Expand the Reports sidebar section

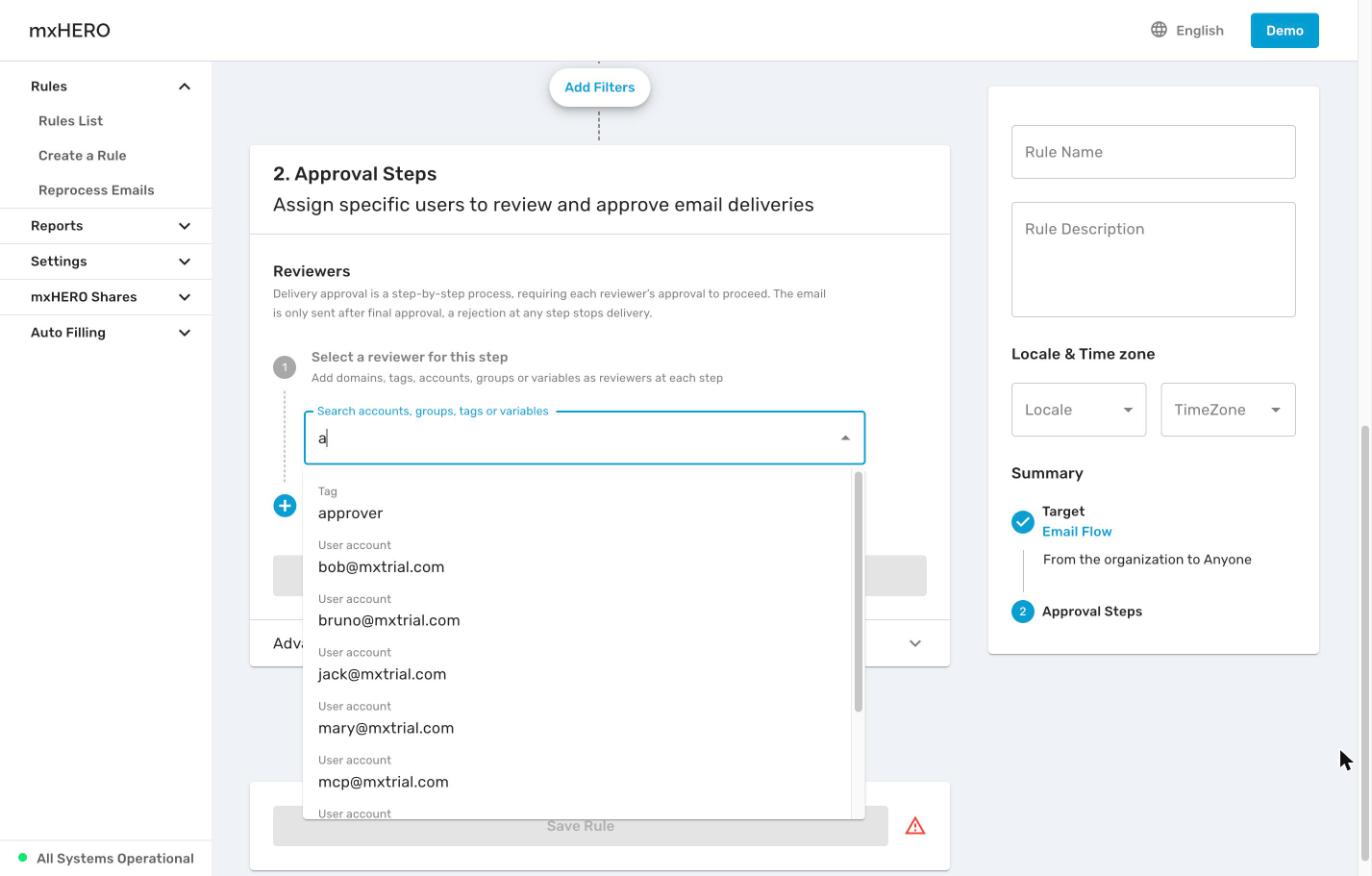click(184, 226)
